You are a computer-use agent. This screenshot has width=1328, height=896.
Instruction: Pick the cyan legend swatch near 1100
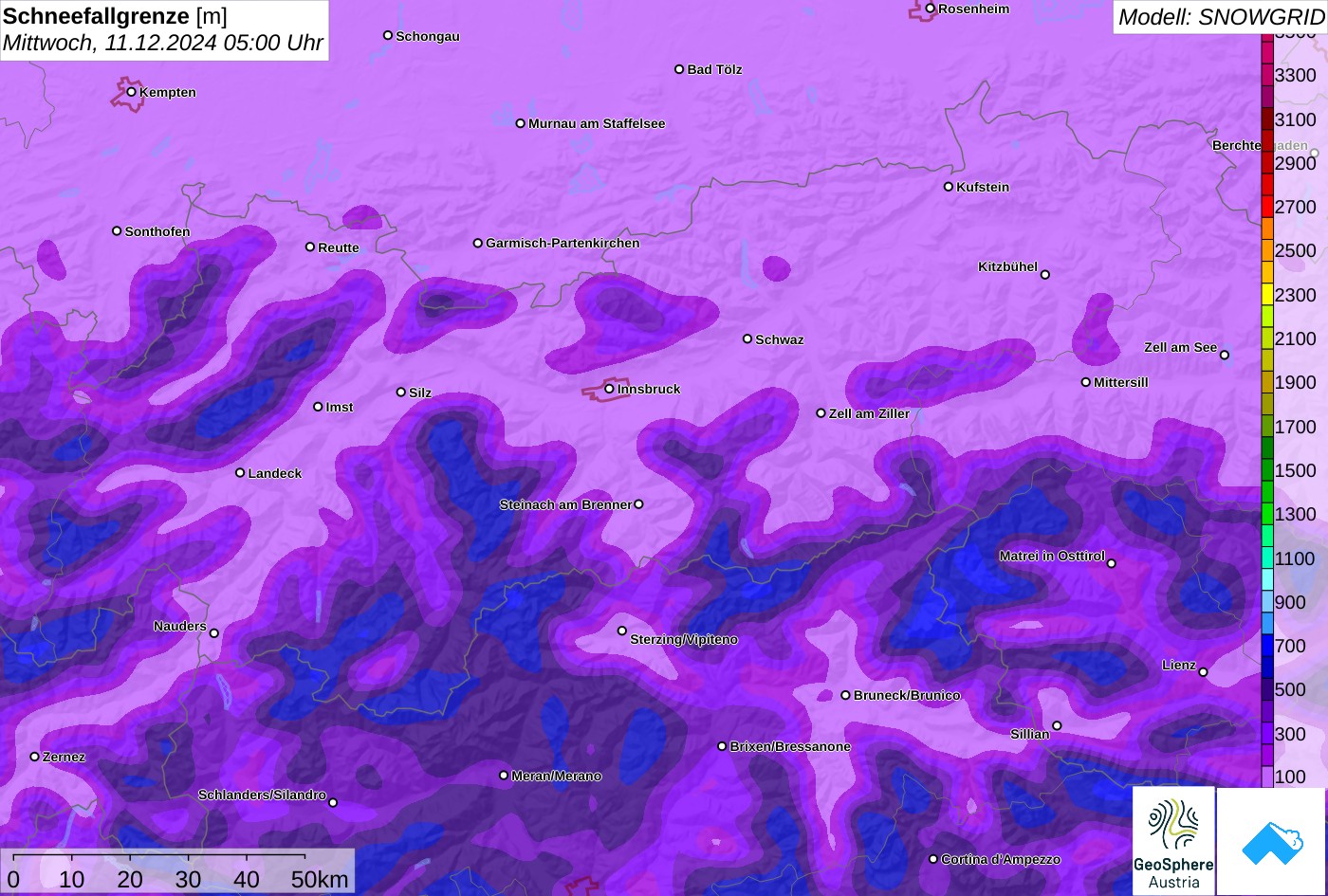[x=1267, y=558]
